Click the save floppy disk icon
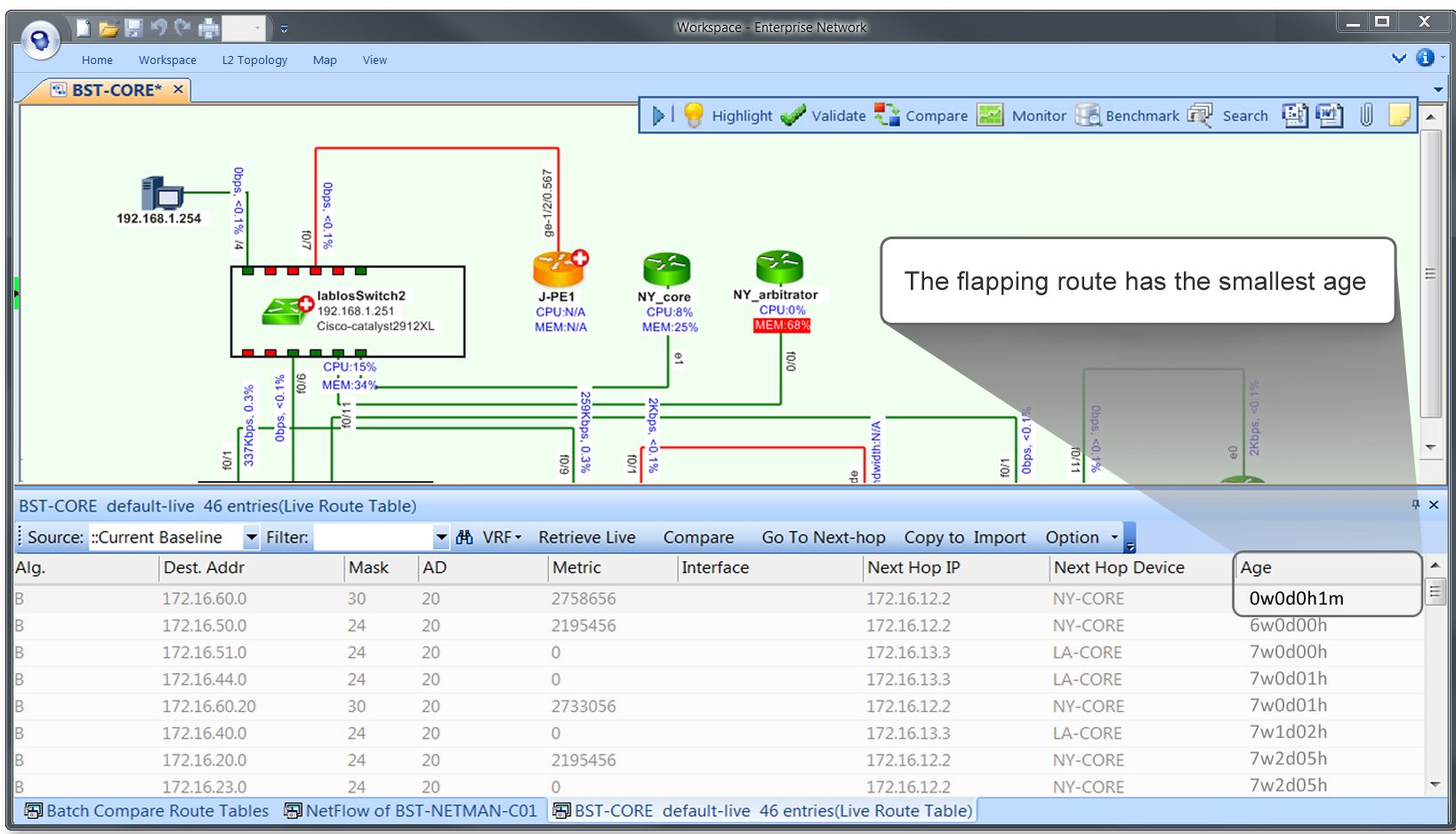 point(133,28)
